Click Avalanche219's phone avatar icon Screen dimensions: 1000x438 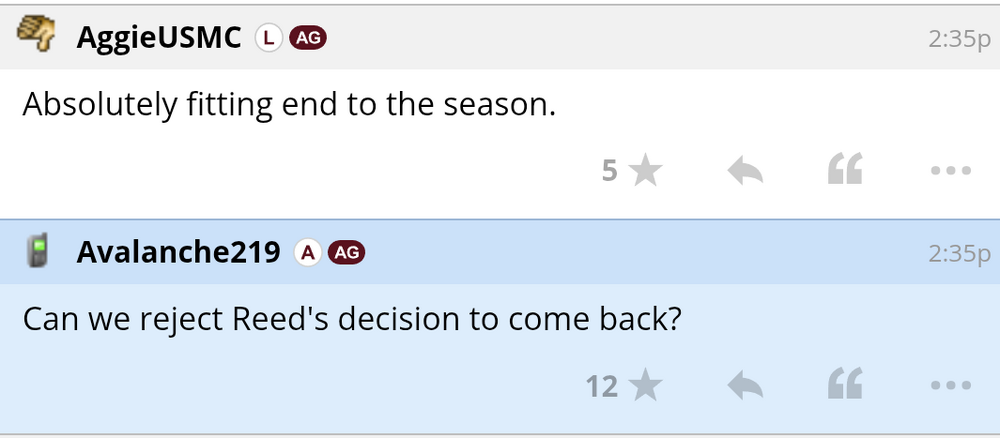[39, 252]
